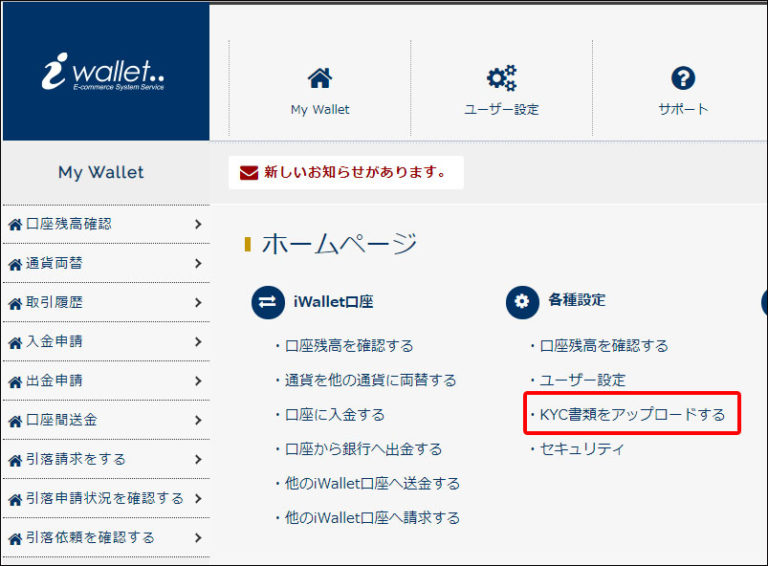Click the My Wallet sidebar heading
The height and width of the screenshot is (566, 768).
(101, 172)
